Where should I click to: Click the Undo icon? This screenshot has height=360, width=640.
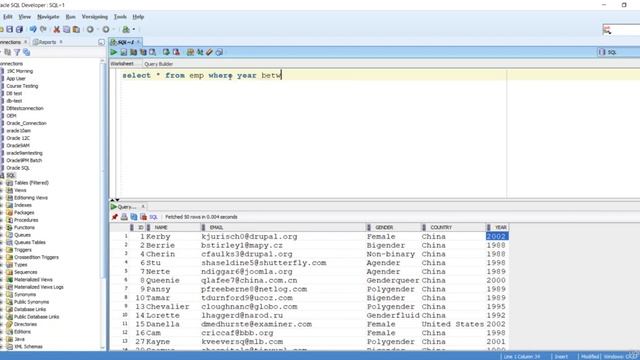tap(33, 29)
